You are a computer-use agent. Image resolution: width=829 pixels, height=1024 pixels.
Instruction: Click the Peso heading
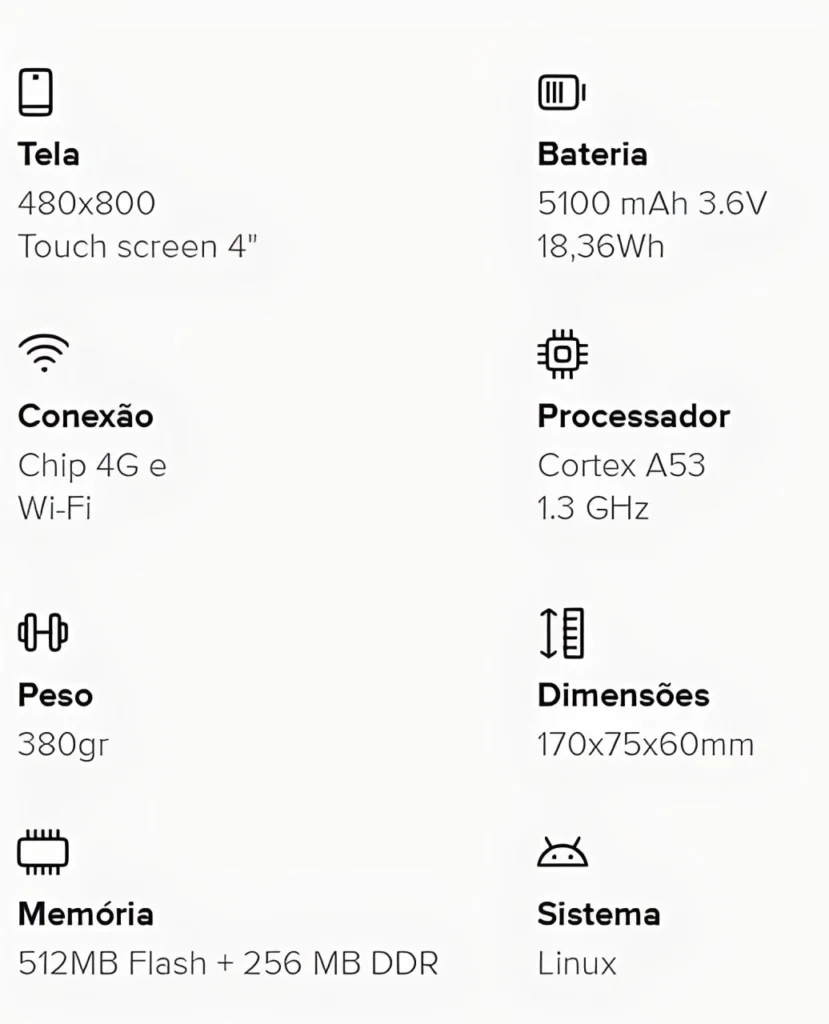click(55, 695)
